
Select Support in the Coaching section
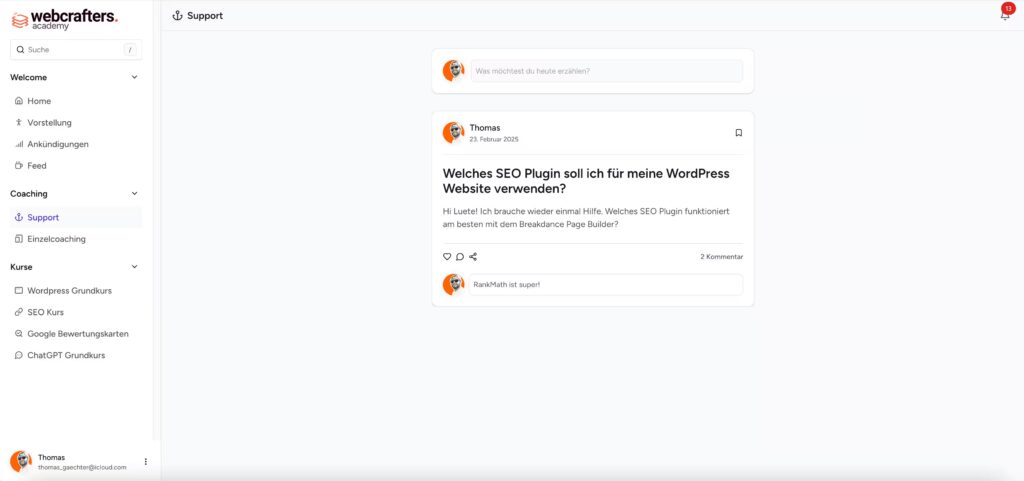[x=76, y=217]
